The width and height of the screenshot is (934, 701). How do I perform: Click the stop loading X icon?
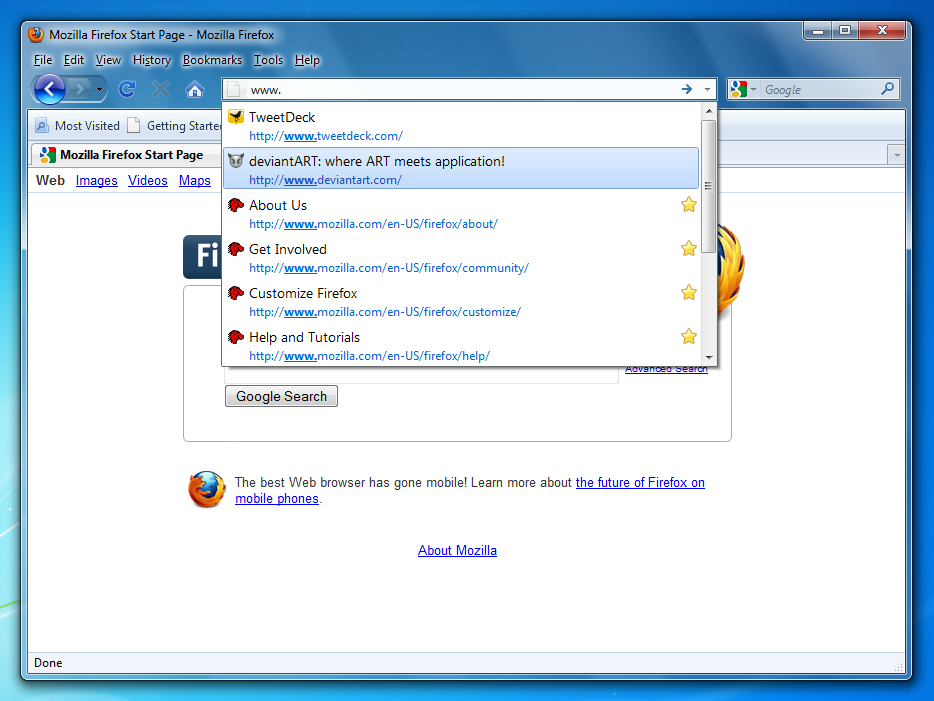[x=160, y=90]
